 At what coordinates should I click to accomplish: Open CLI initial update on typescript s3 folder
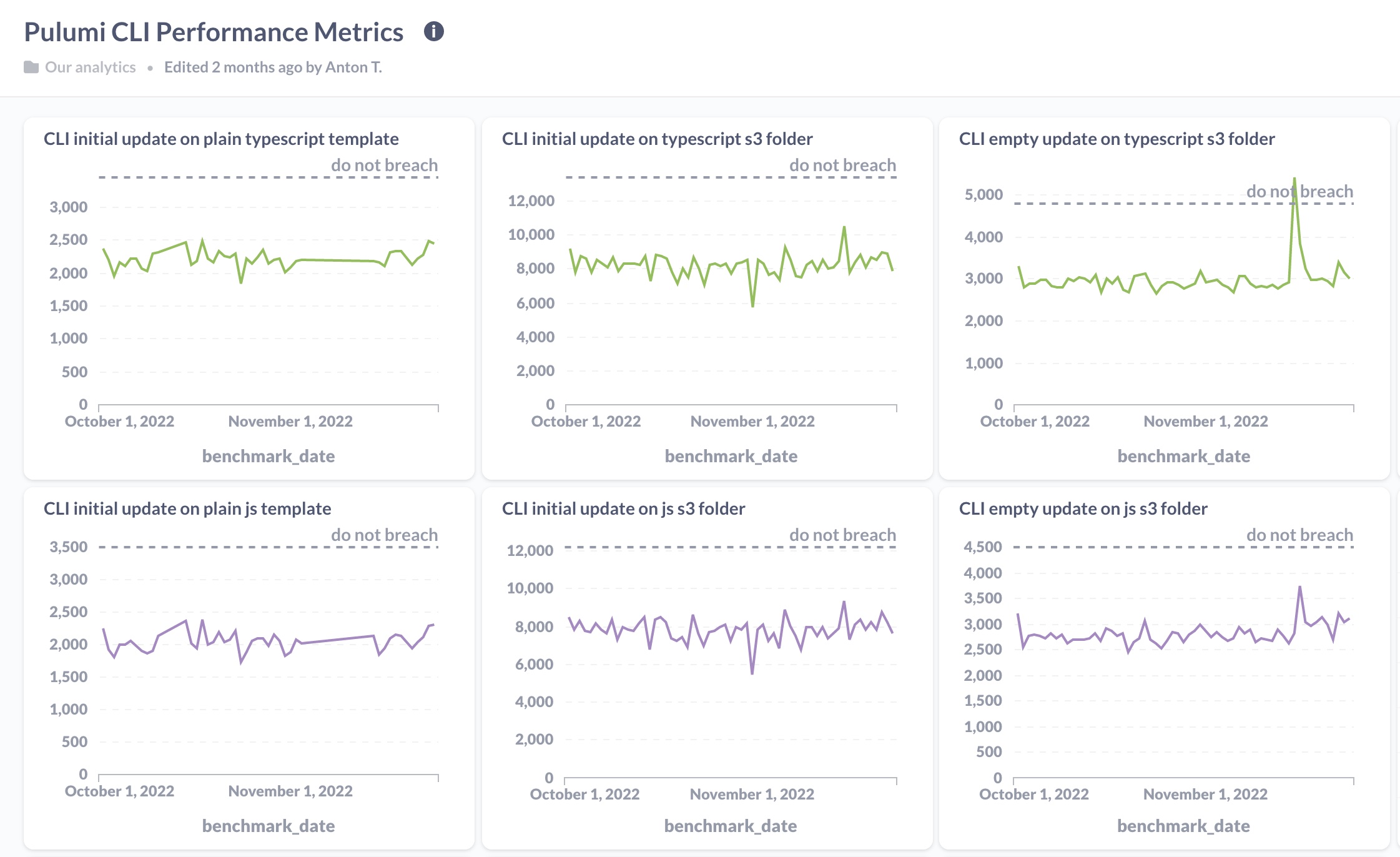pyautogui.click(x=657, y=139)
